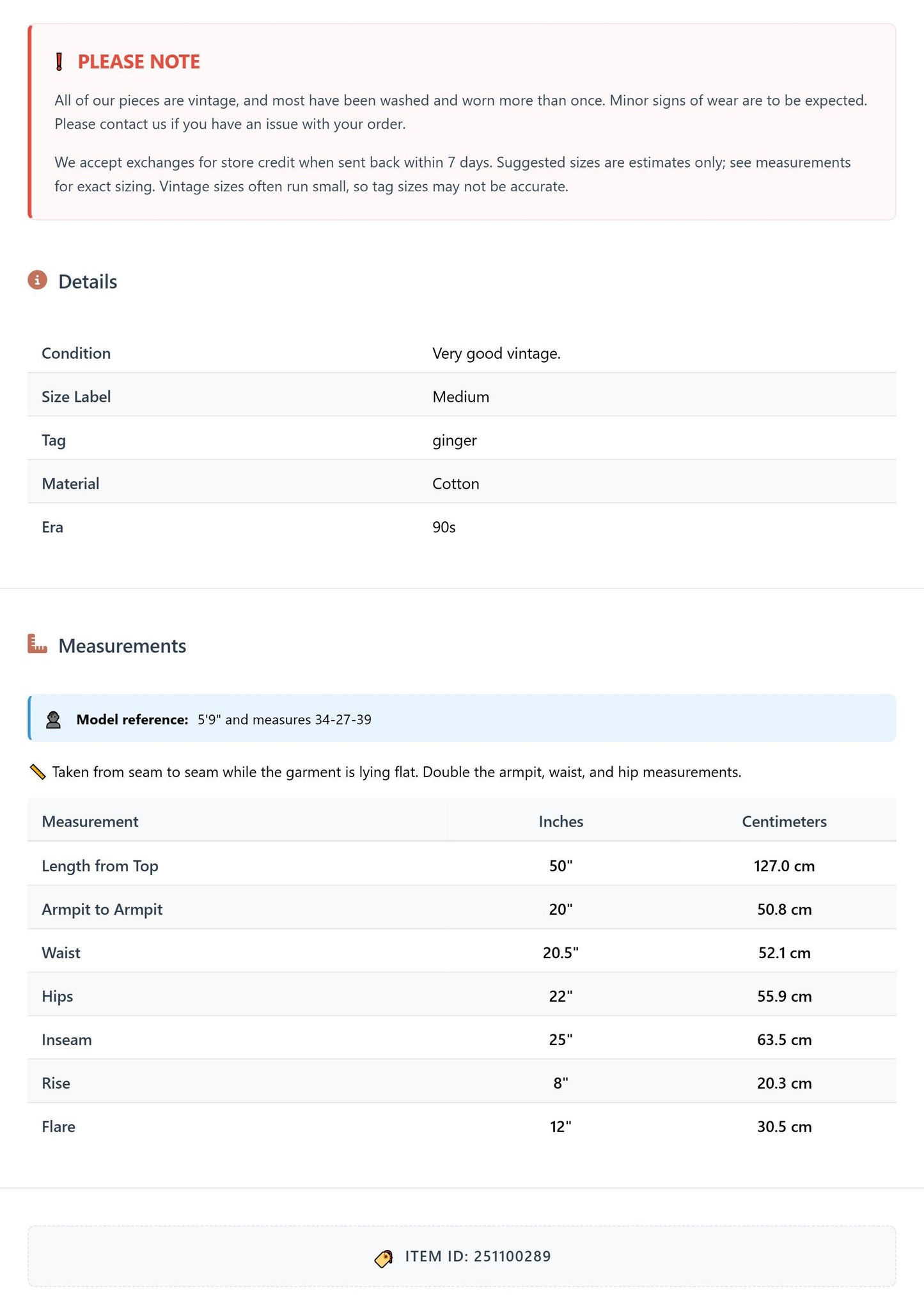Screen dimensions: 924x1310
Task: Click the red exclamation mark icon
Action: [59, 62]
